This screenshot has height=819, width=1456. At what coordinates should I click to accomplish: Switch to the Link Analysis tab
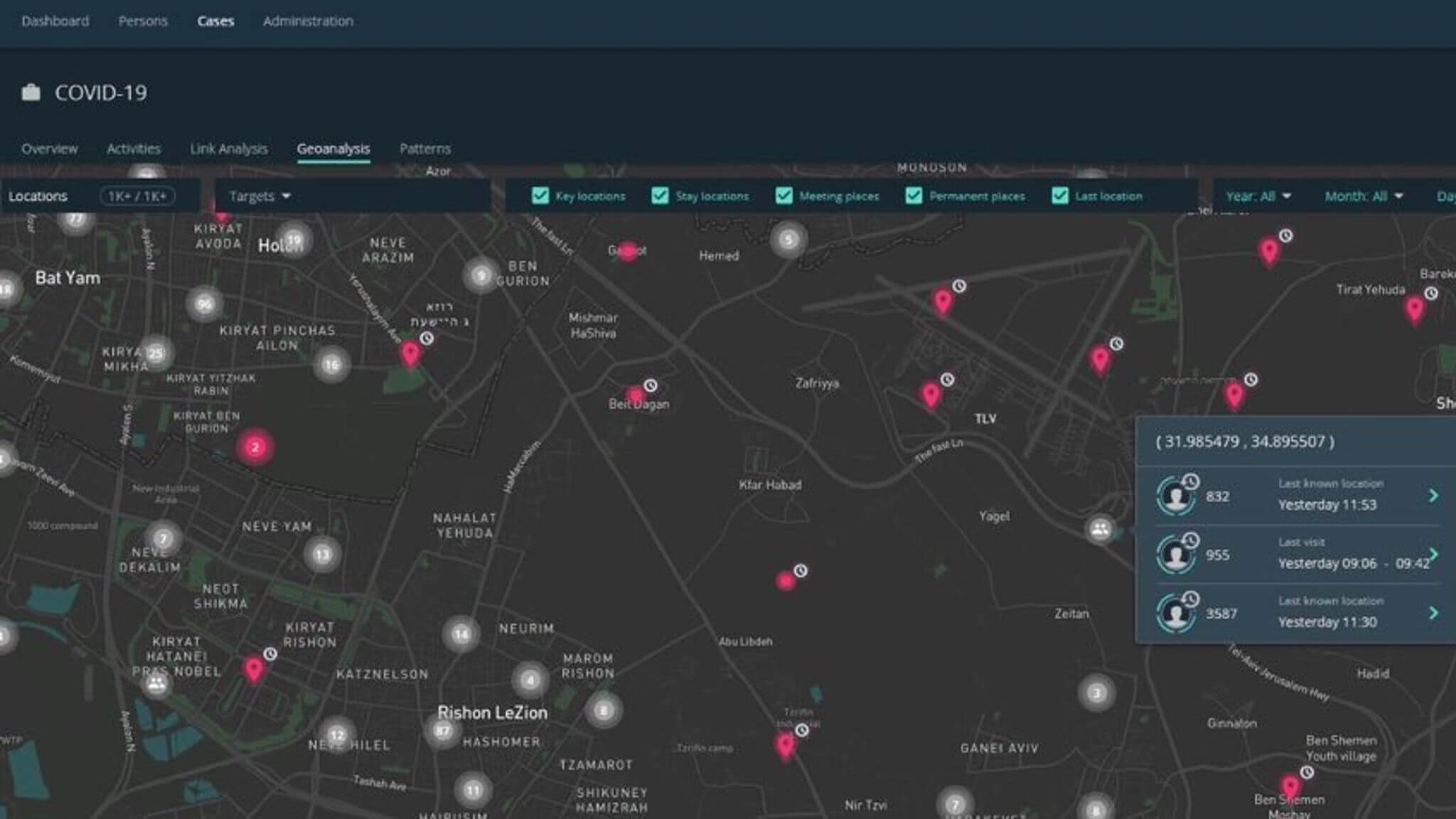coord(228,149)
